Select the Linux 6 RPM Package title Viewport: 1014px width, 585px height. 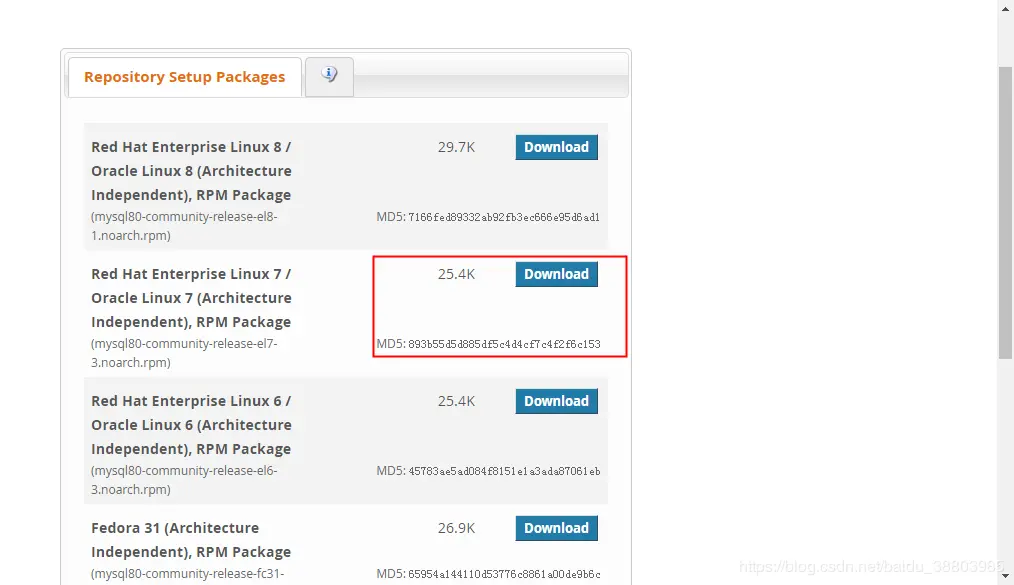tap(191, 425)
